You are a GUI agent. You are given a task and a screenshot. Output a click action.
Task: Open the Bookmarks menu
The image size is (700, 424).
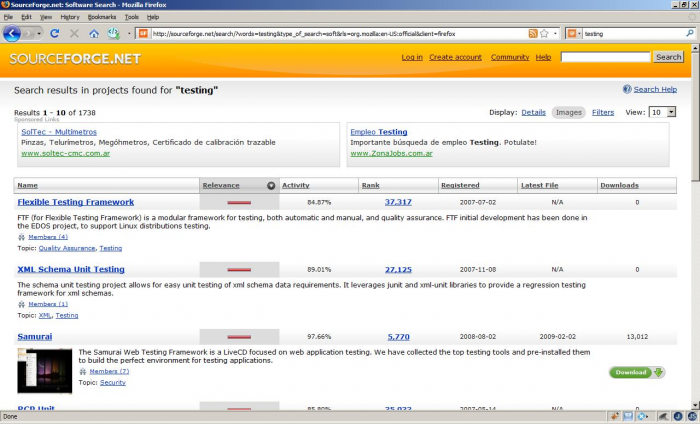click(x=102, y=17)
